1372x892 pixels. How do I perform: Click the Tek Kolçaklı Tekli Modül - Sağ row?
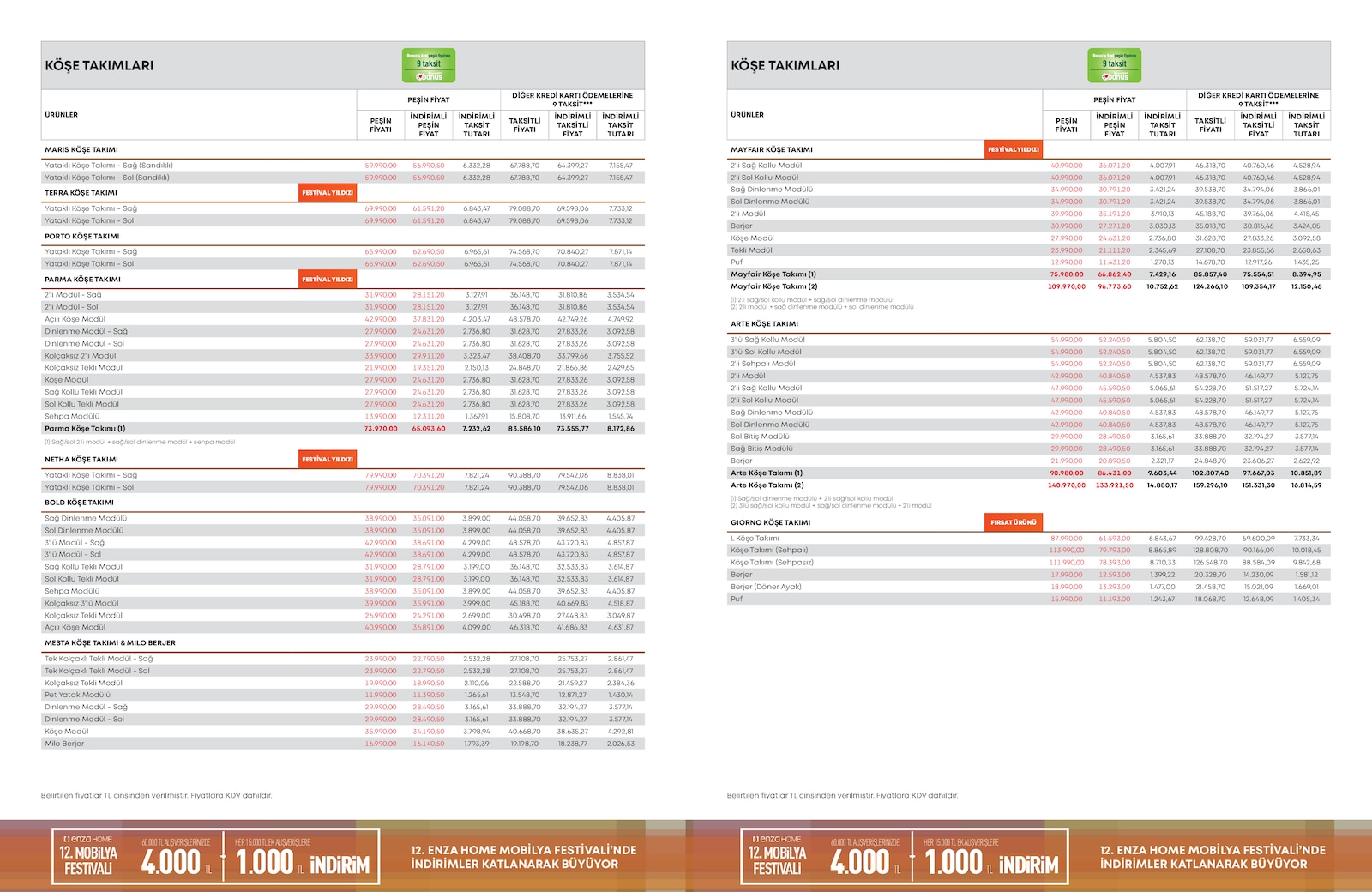(343, 659)
